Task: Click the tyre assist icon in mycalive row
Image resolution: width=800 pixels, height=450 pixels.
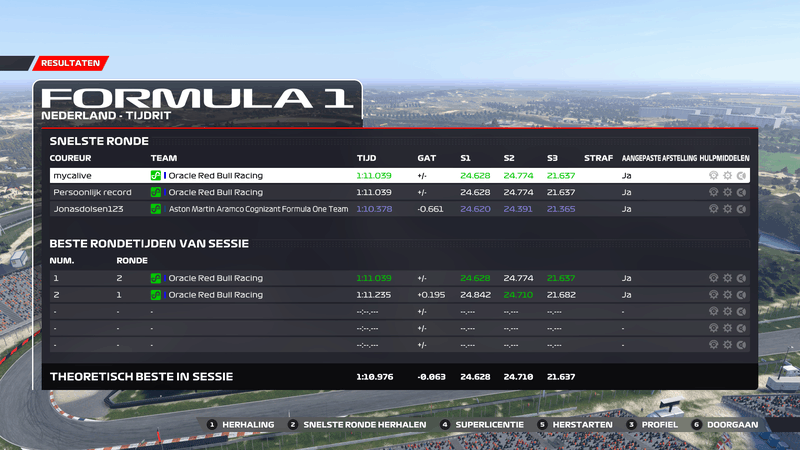Action: (x=713, y=176)
